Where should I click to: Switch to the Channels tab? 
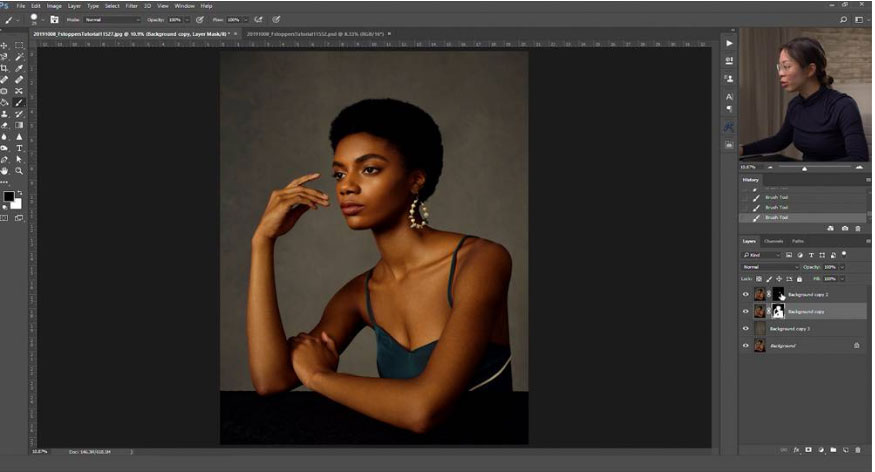coord(774,241)
